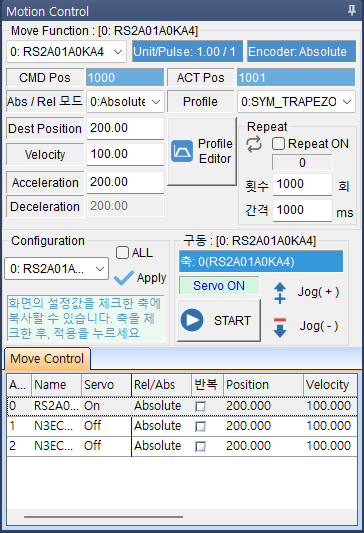The width and height of the screenshot is (364, 533).
Task: Pin the Motion Control panel
Action: click(x=351, y=11)
